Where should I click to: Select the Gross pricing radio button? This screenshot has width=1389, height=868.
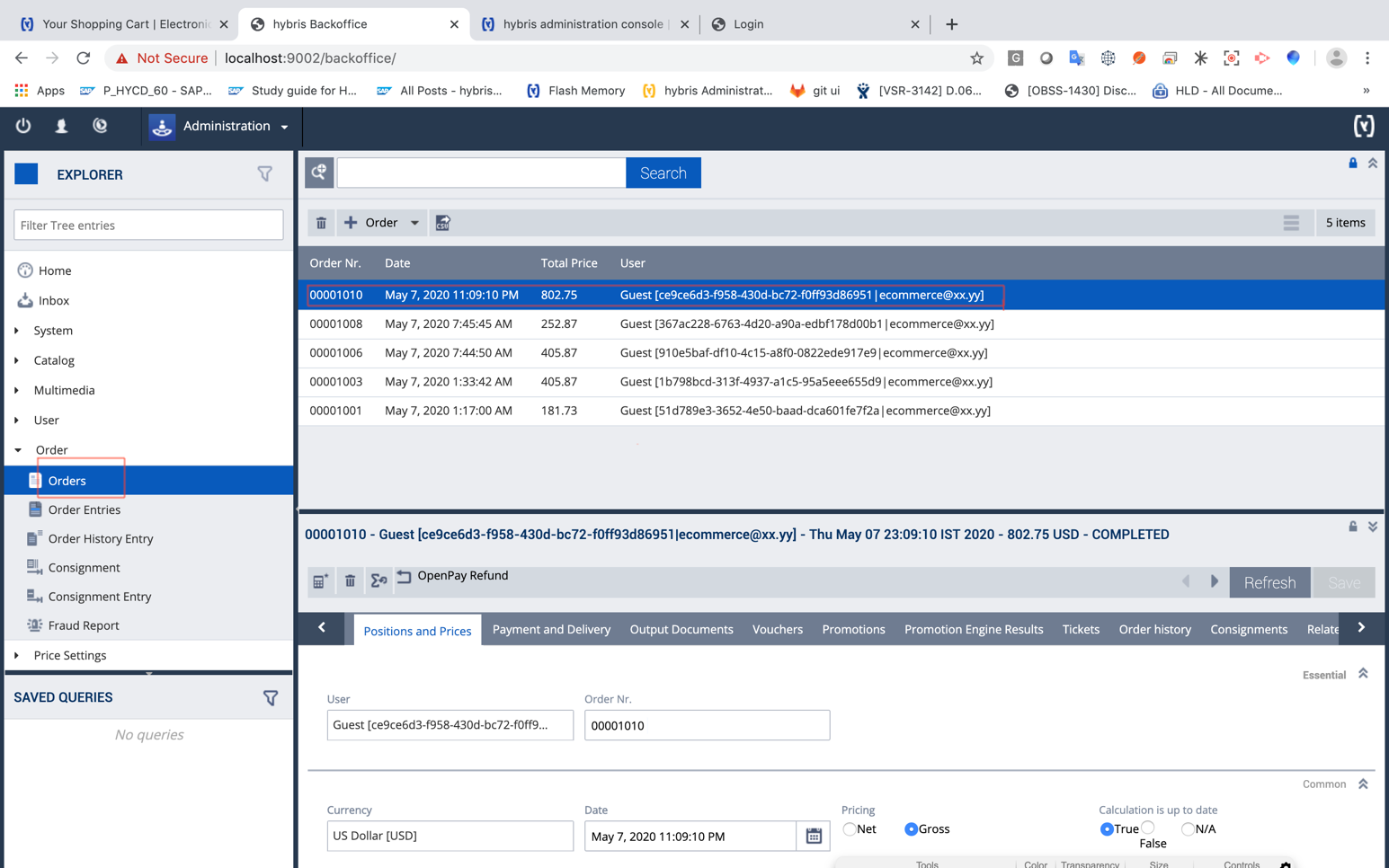pyautogui.click(x=911, y=829)
